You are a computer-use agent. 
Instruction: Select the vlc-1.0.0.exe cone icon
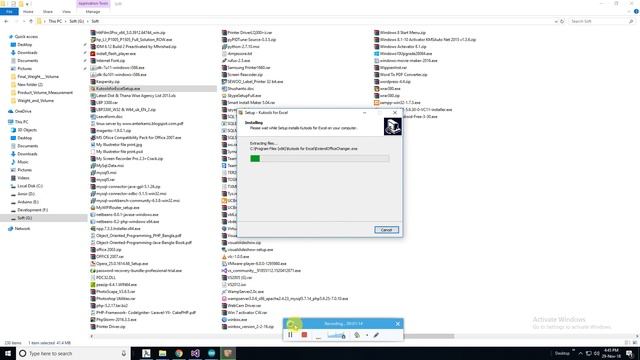(224, 257)
